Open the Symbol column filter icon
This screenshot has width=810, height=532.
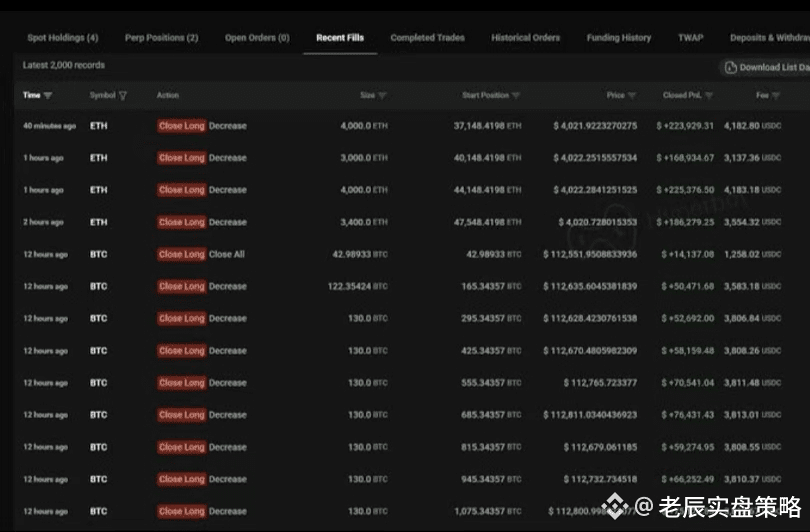point(123,96)
